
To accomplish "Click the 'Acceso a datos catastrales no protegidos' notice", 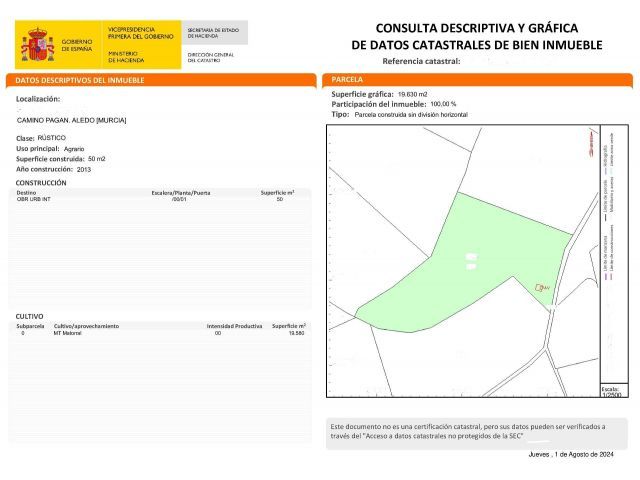I will [476, 433].
